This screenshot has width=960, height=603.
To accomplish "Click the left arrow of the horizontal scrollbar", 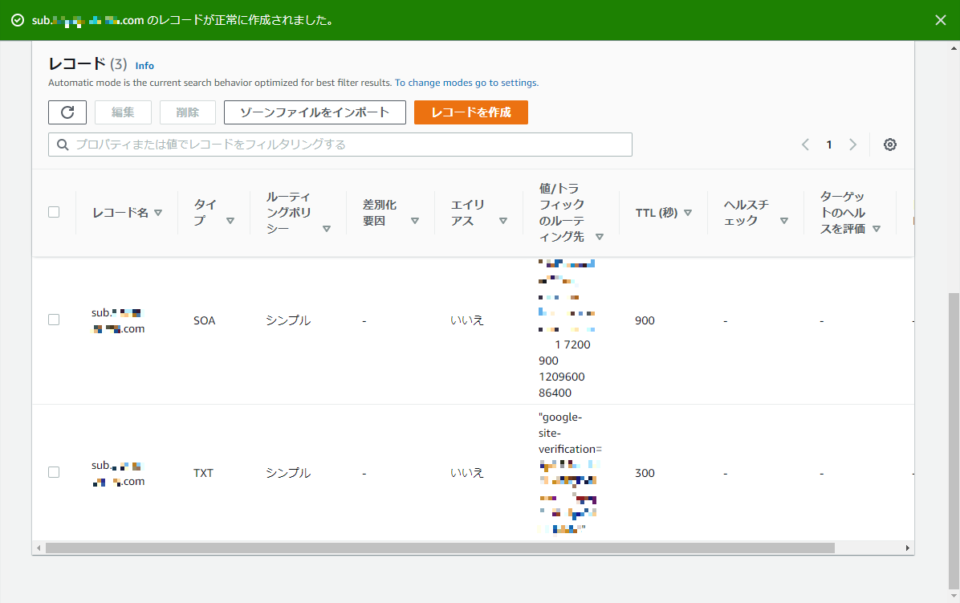I will pos(41,547).
